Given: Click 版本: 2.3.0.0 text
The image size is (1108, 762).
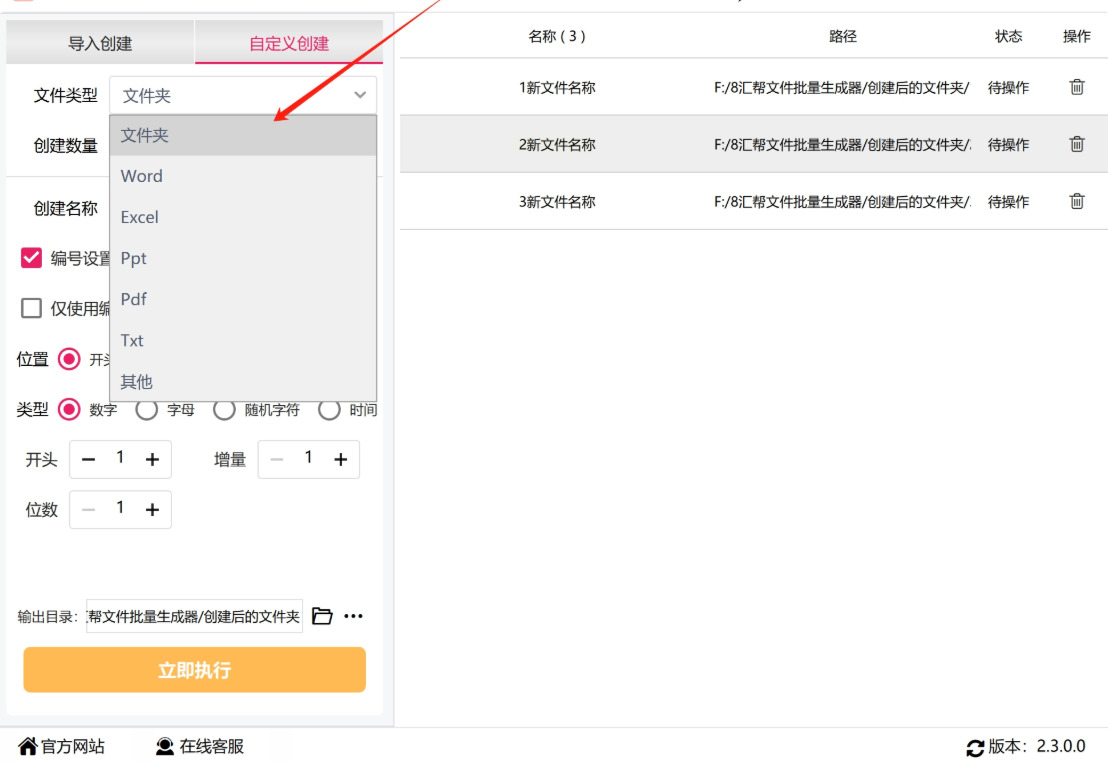Looking at the screenshot, I should (1037, 746).
